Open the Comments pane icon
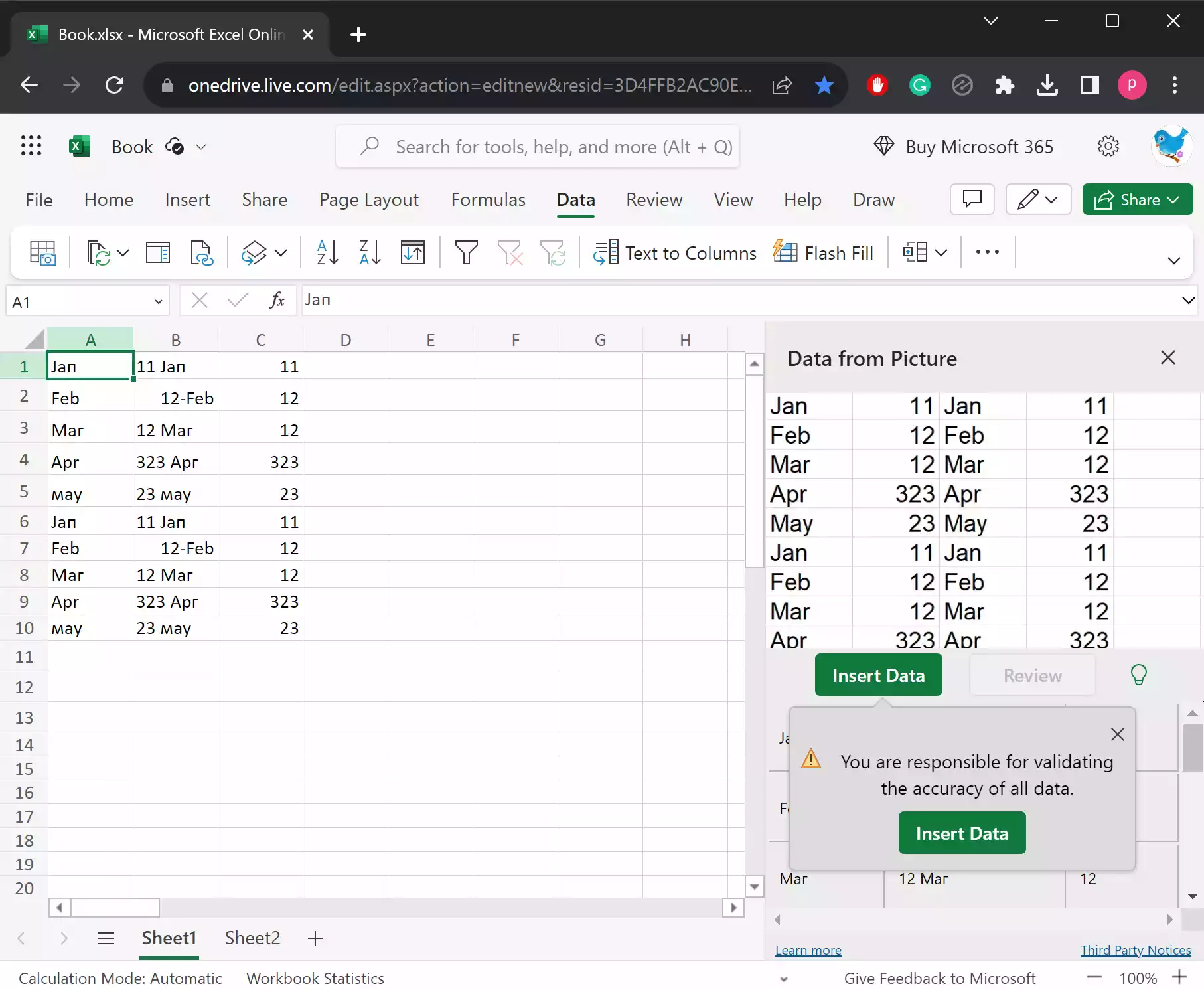Image resolution: width=1204 pixels, height=990 pixels. (972, 199)
